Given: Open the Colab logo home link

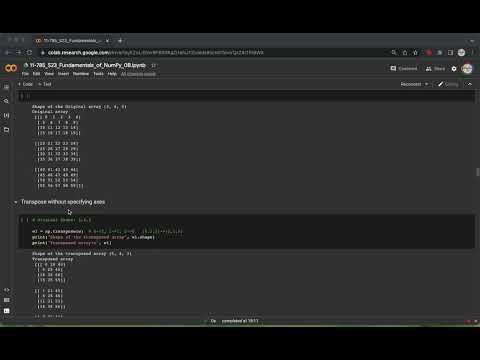Looking at the screenshot, I should (x=11, y=68).
